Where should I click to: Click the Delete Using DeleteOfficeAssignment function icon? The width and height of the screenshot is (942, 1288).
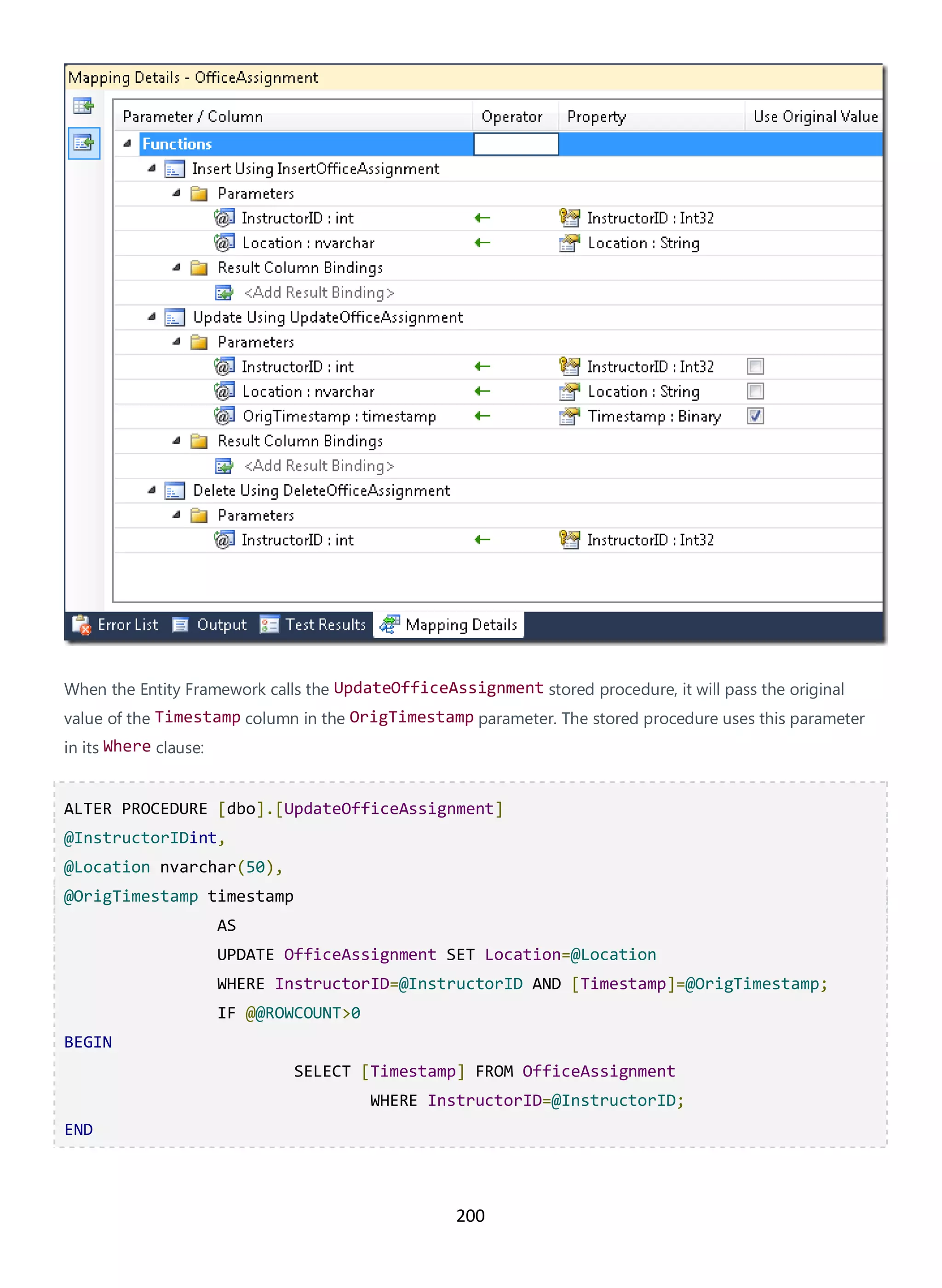(174, 491)
